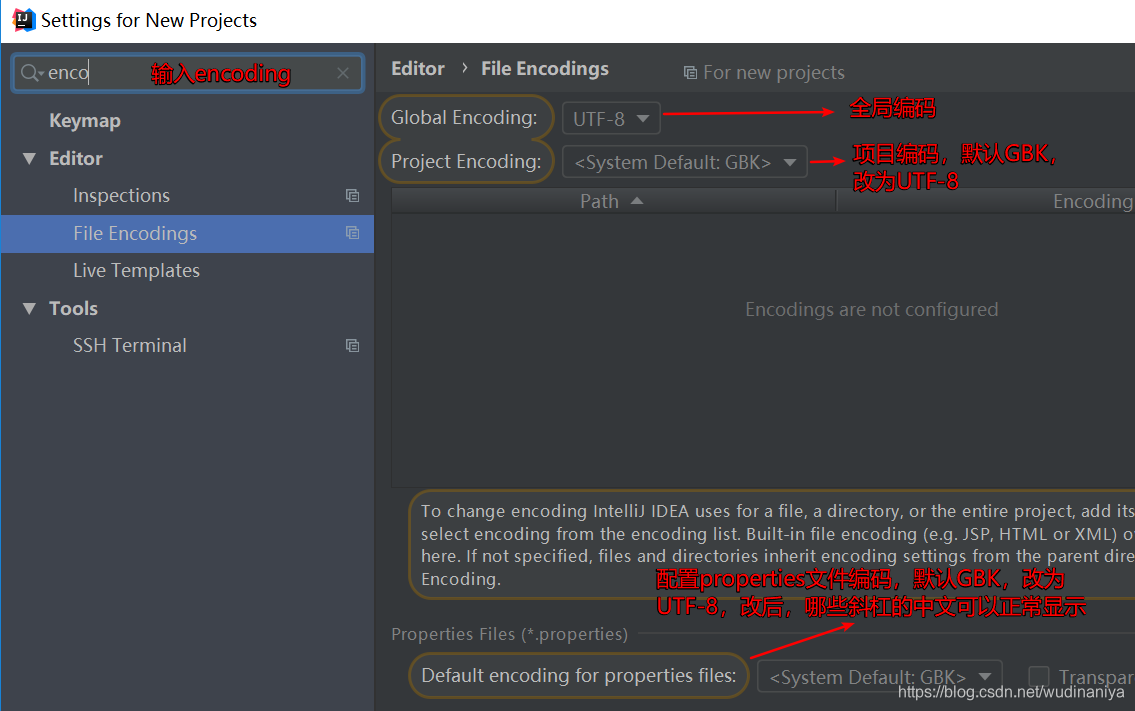1135x711 pixels.
Task: Select the Editor category label
Action: (x=76, y=159)
